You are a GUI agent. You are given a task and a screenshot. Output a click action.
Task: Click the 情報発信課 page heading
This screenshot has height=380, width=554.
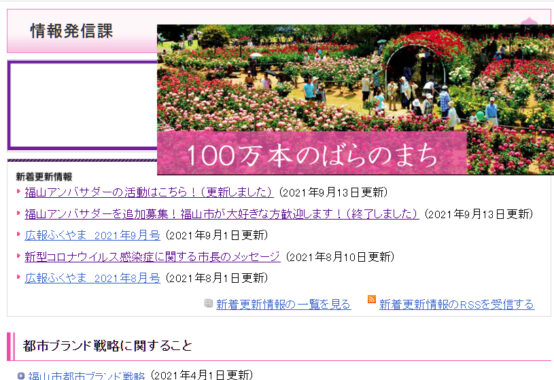pos(71,31)
